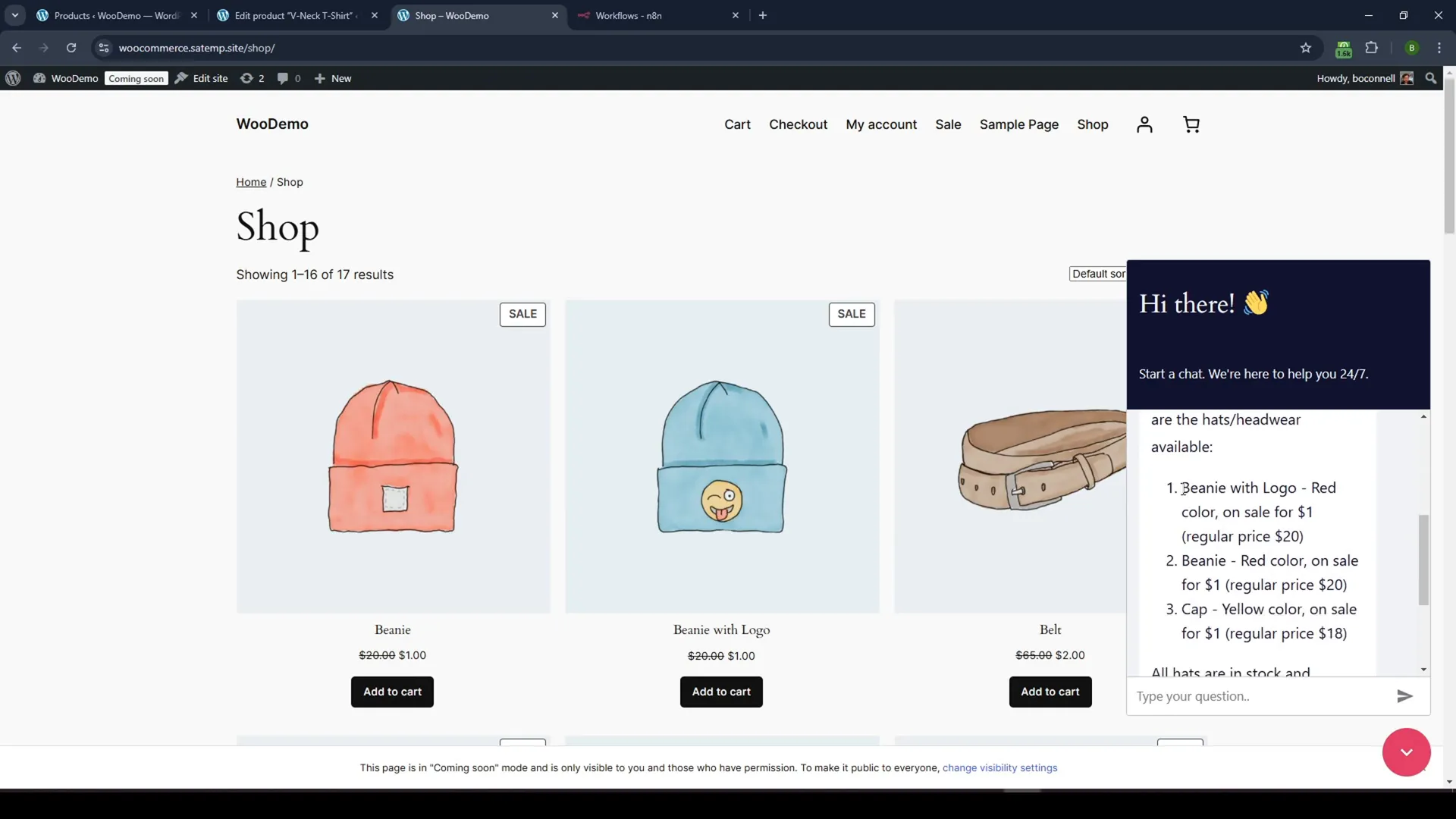The image size is (1456, 819).
Task: Click the Beanie with Logo thumbnail
Action: click(x=722, y=456)
